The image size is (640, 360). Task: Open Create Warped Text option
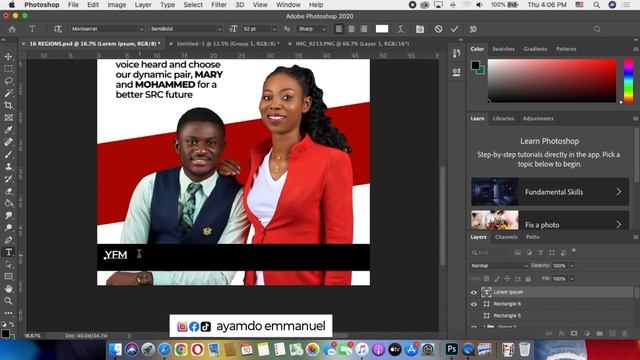(x=401, y=29)
